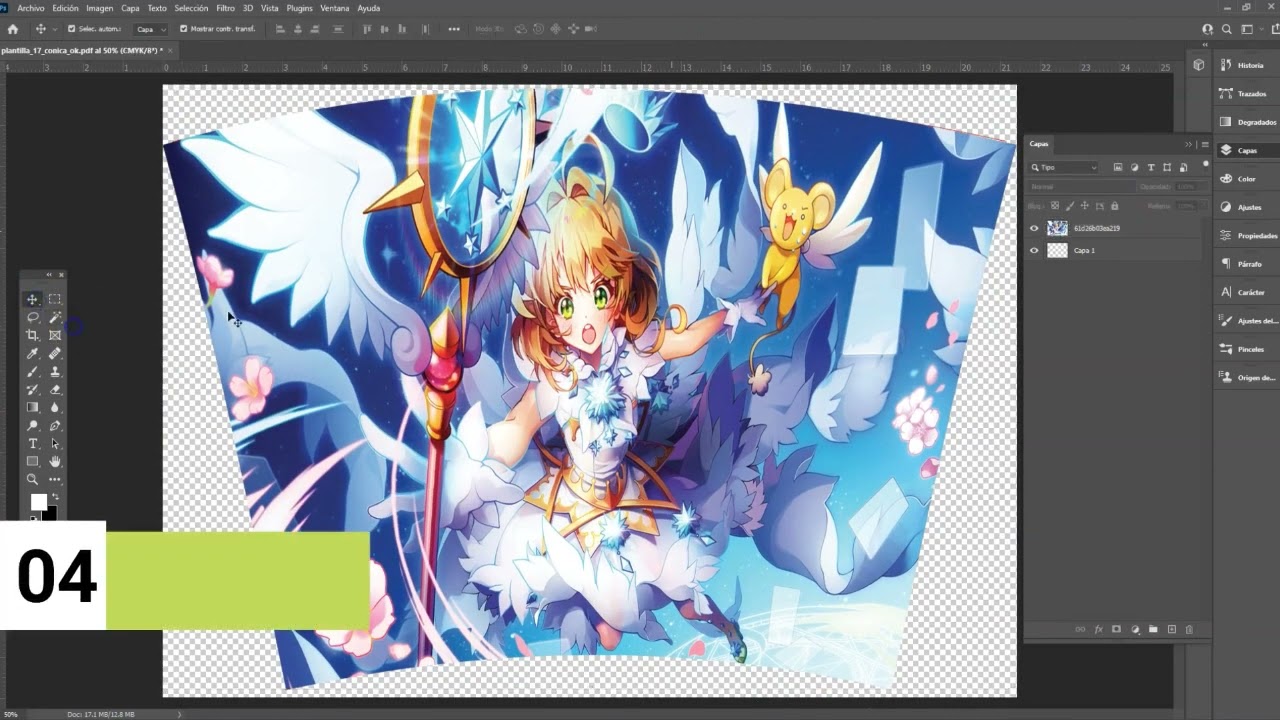This screenshot has height=720, width=1280.
Task: Swap foreground and background colors
Action: pyautogui.click(x=55, y=497)
